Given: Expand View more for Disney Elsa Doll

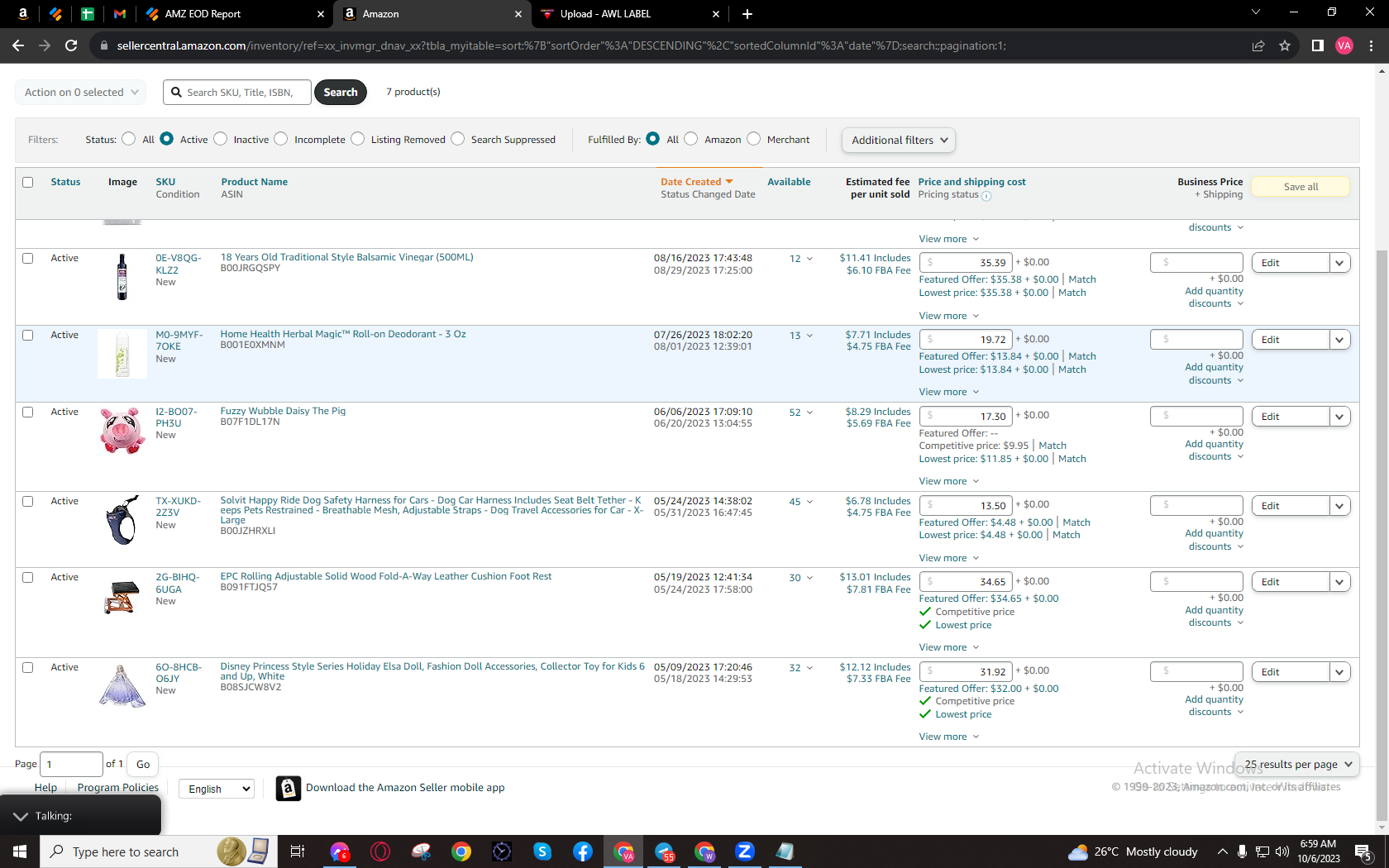Looking at the screenshot, I should coord(948,737).
